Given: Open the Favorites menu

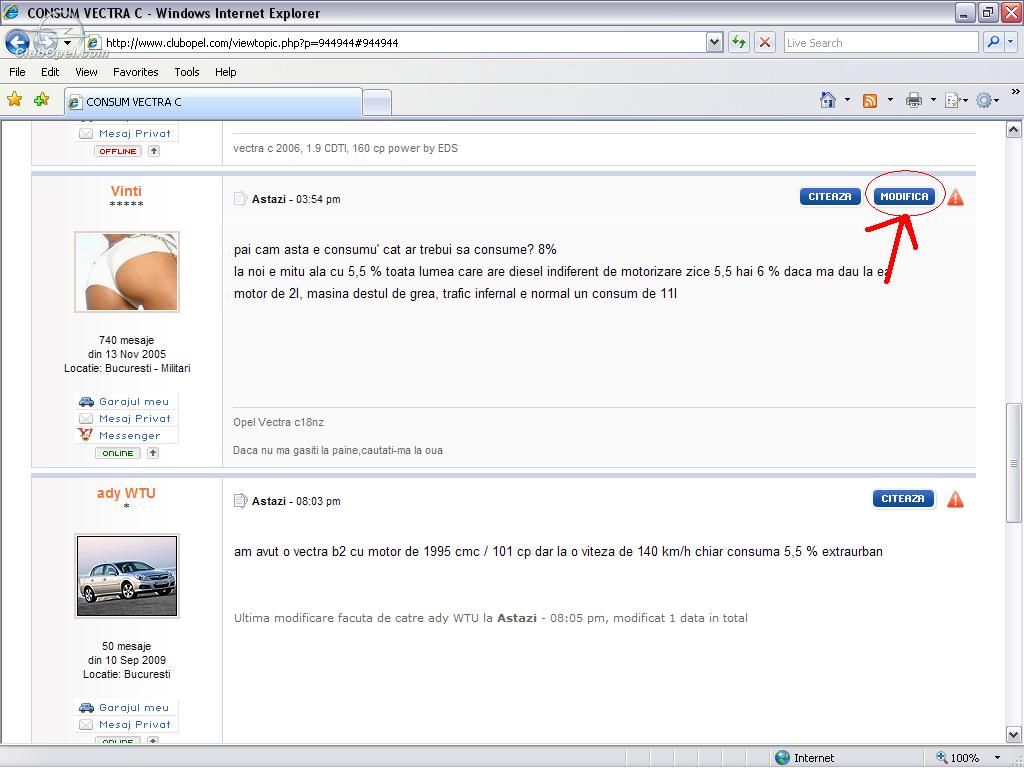Looking at the screenshot, I should click(135, 72).
